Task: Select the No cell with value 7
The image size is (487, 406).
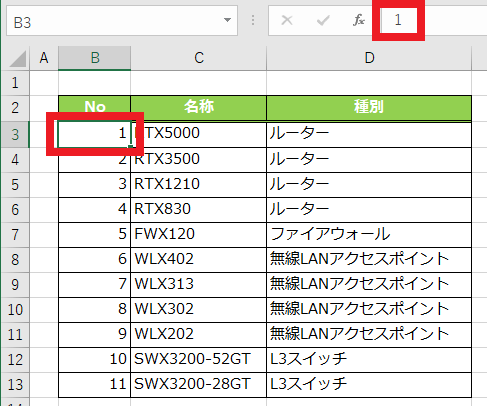Action: tap(95, 285)
